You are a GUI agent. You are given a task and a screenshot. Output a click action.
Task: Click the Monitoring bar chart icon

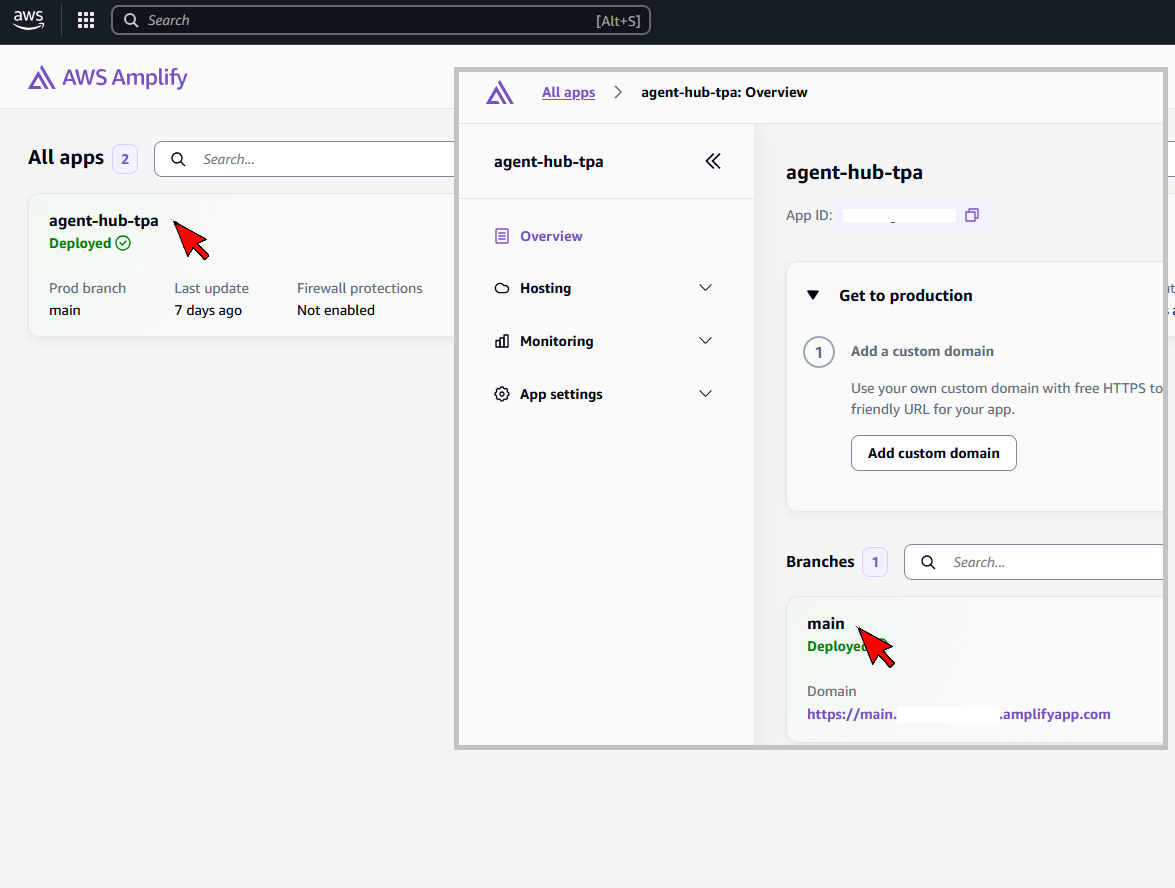tap(502, 341)
